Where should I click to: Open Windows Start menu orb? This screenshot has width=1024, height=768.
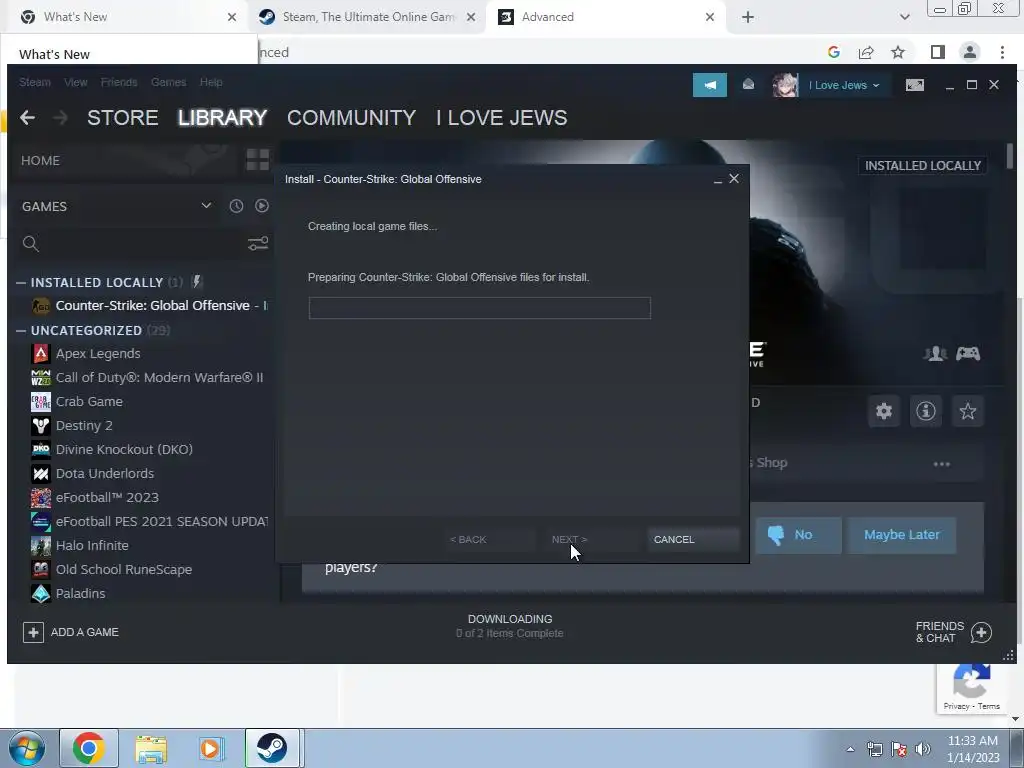pos(27,748)
